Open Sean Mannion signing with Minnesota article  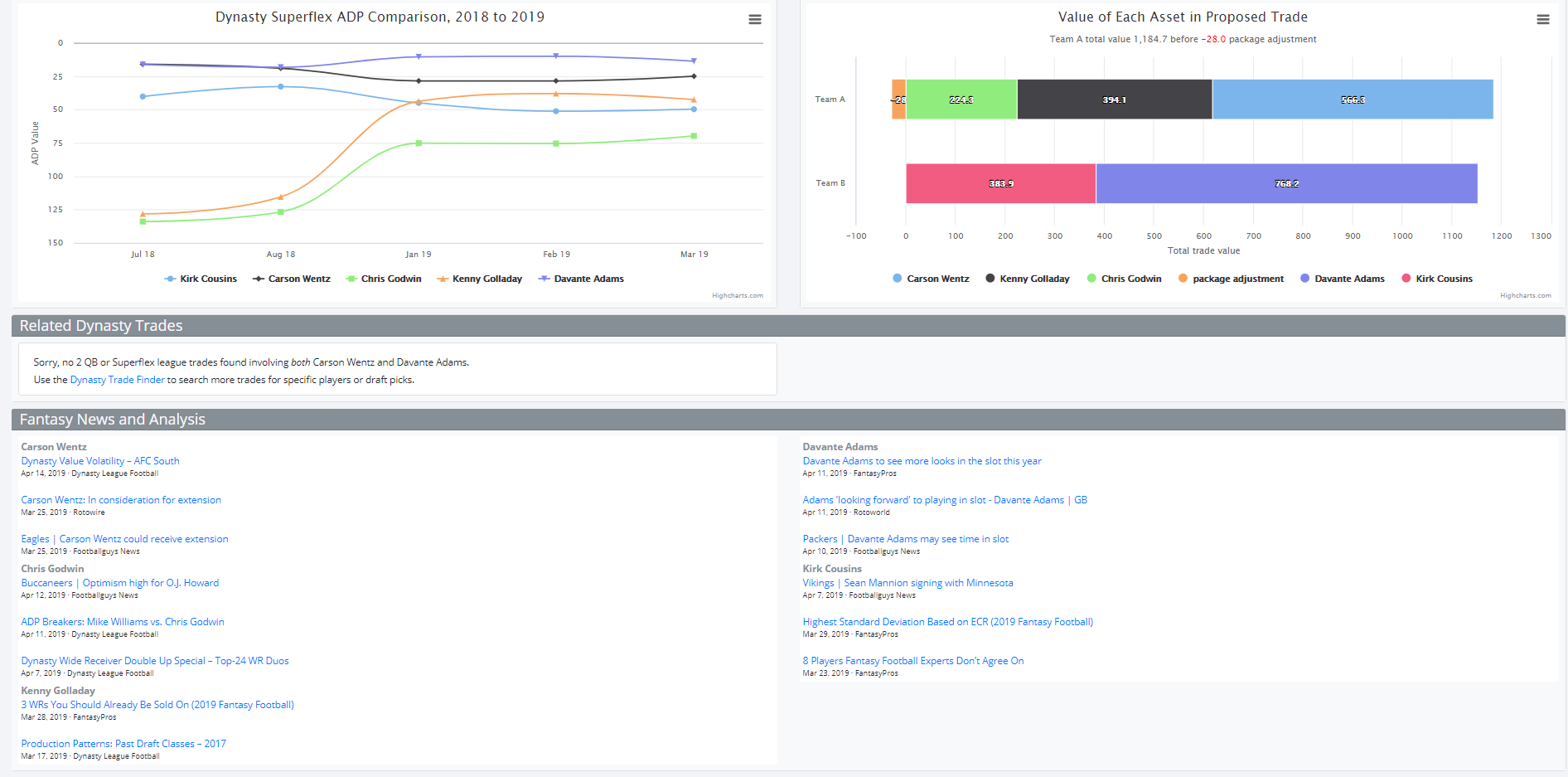(907, 583)
